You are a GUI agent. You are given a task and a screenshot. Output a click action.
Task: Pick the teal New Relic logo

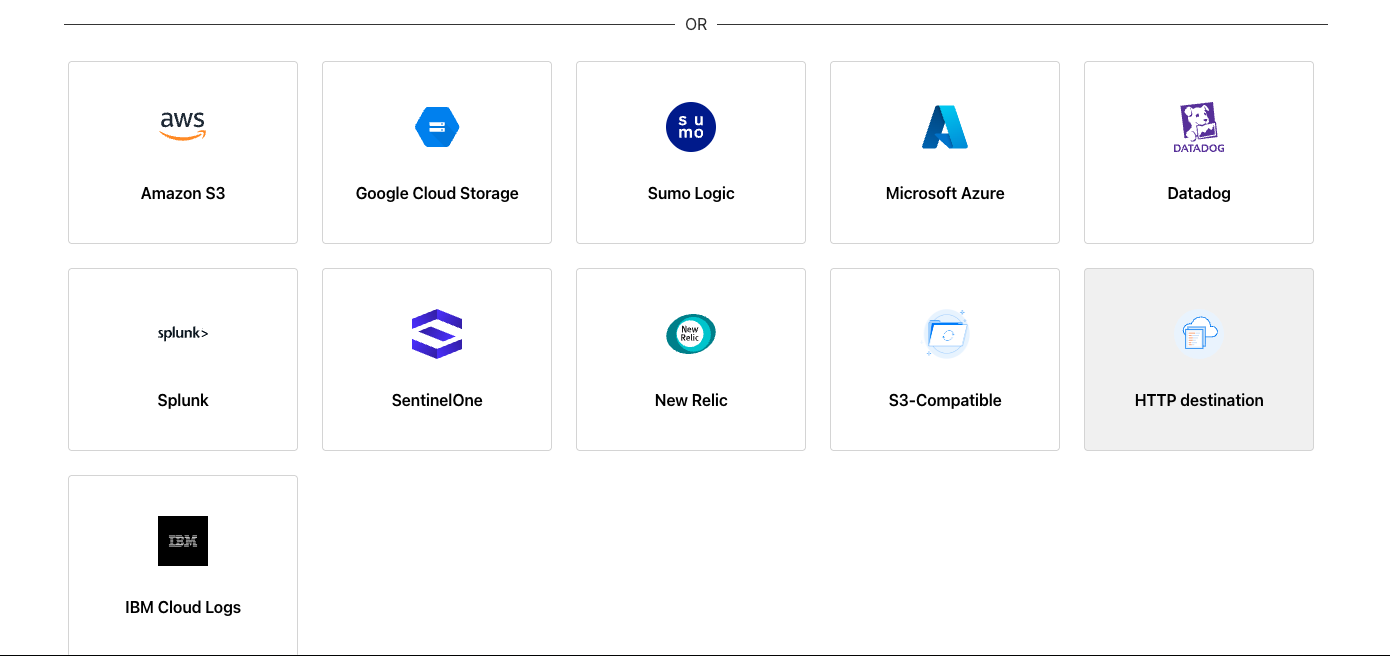[691, 334]
